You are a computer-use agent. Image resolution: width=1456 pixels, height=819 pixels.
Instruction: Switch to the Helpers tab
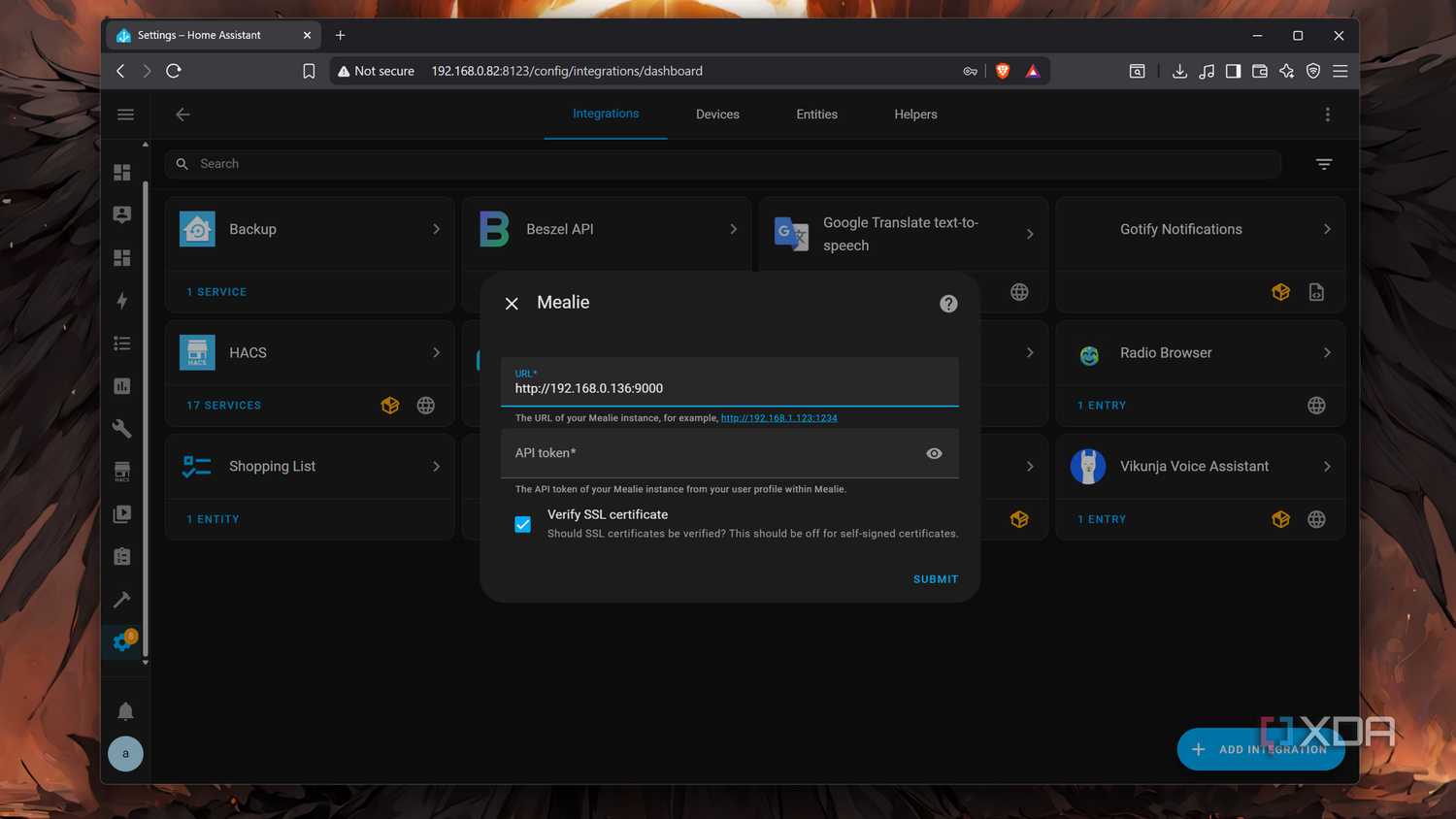[915, 115]
